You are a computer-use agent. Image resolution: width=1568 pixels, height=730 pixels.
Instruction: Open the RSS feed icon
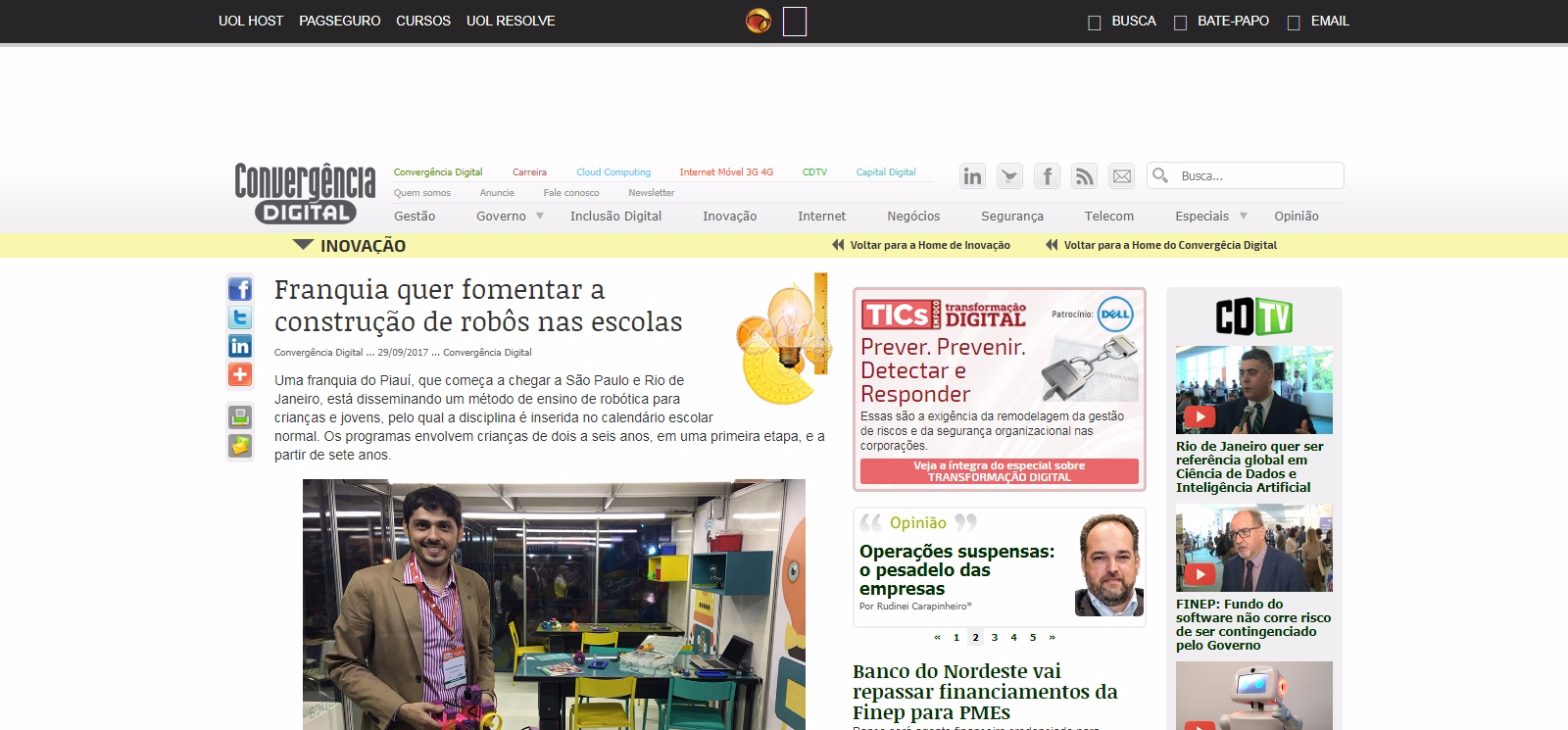(1084, 176)
